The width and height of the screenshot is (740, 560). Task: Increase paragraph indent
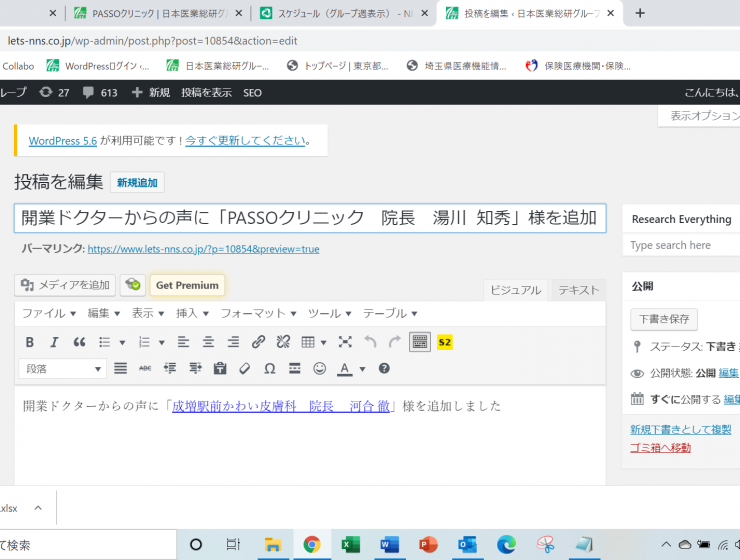pyautogui.click(x=195, y=368)
